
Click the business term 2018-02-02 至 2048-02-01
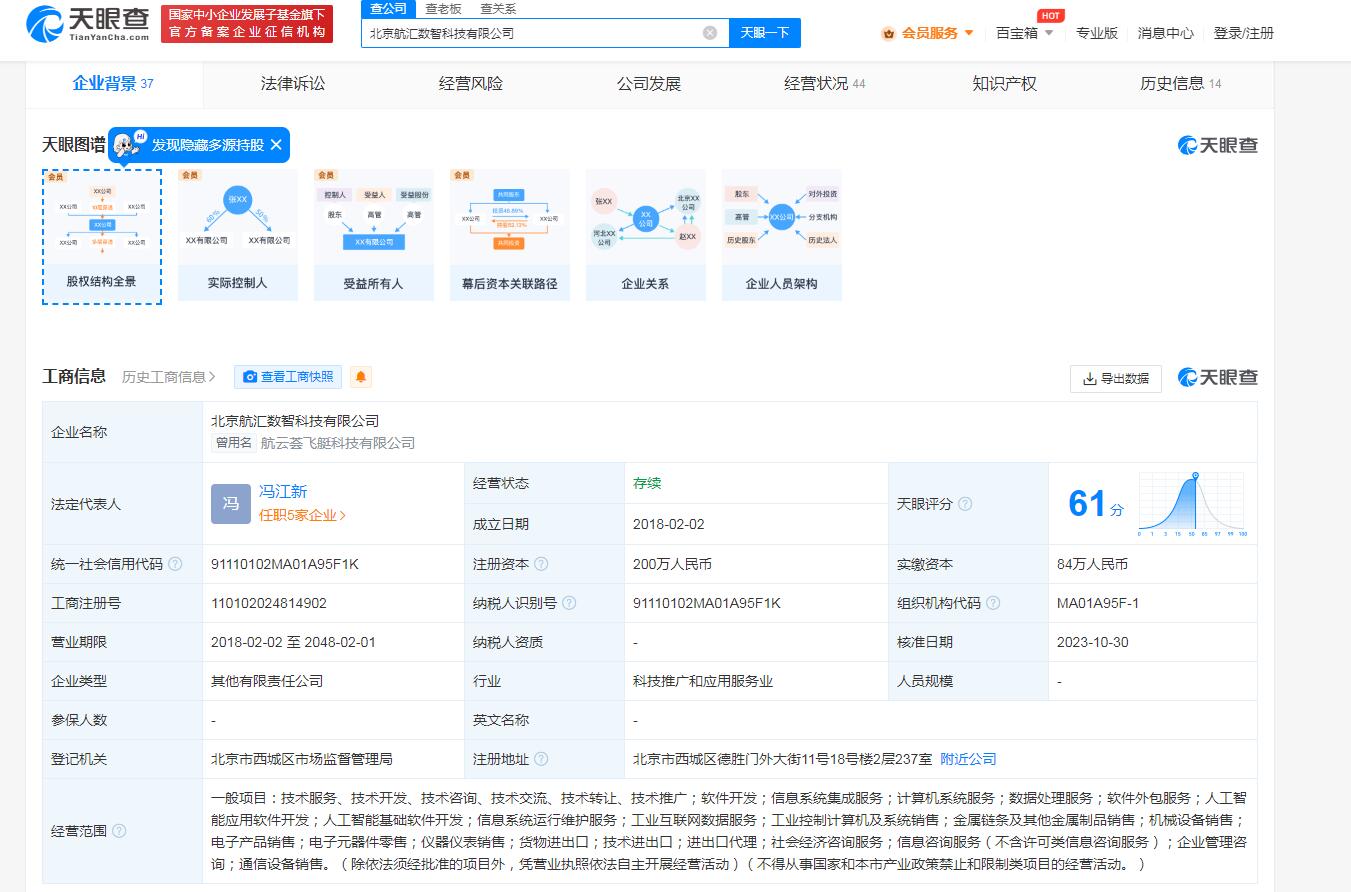pyautogui.click(x=294, y=642)
